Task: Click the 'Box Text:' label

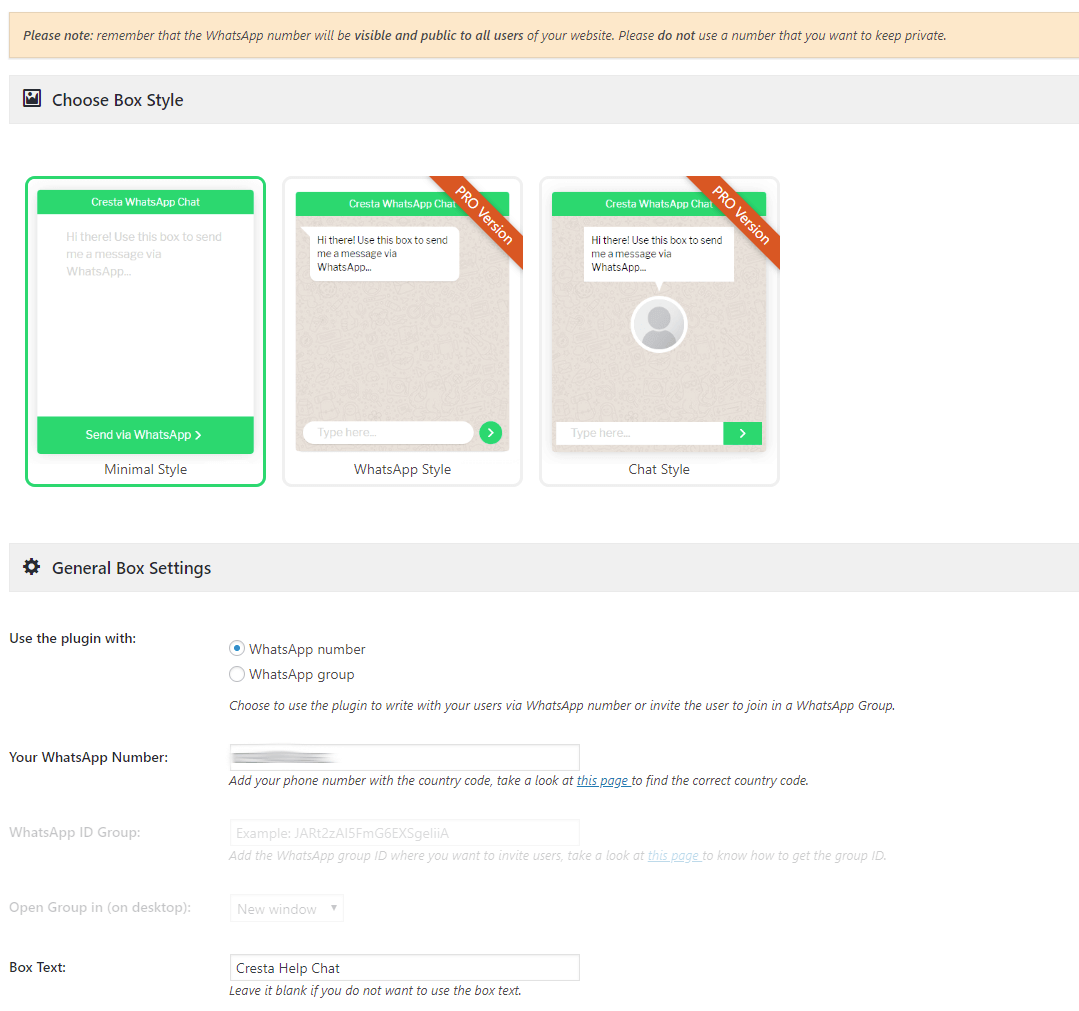Action: (x=37, y=967)
